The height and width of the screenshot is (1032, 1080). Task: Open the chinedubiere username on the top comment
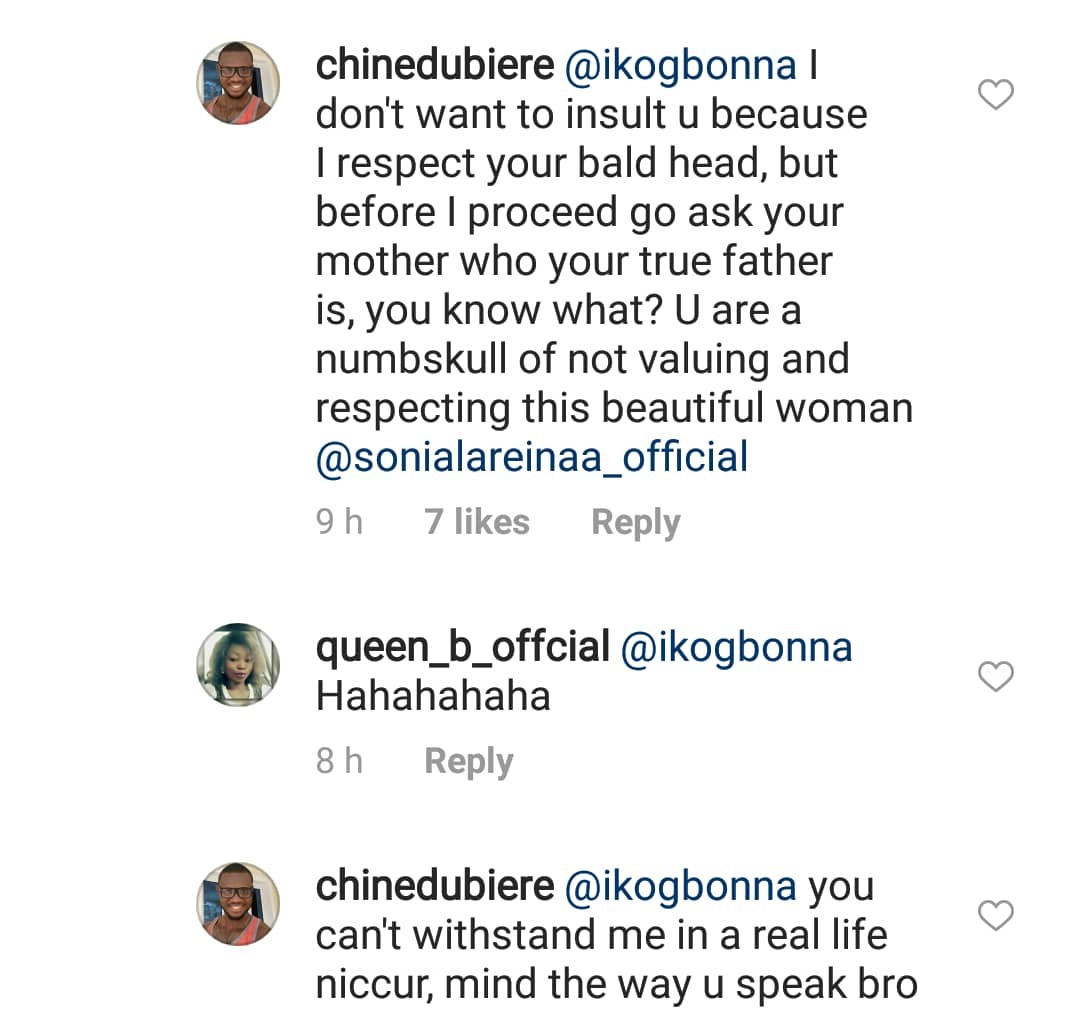[434, 65]
